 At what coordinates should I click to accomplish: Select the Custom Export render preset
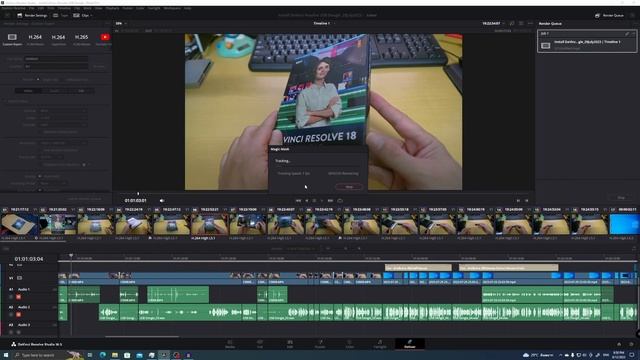click(12, 39)
